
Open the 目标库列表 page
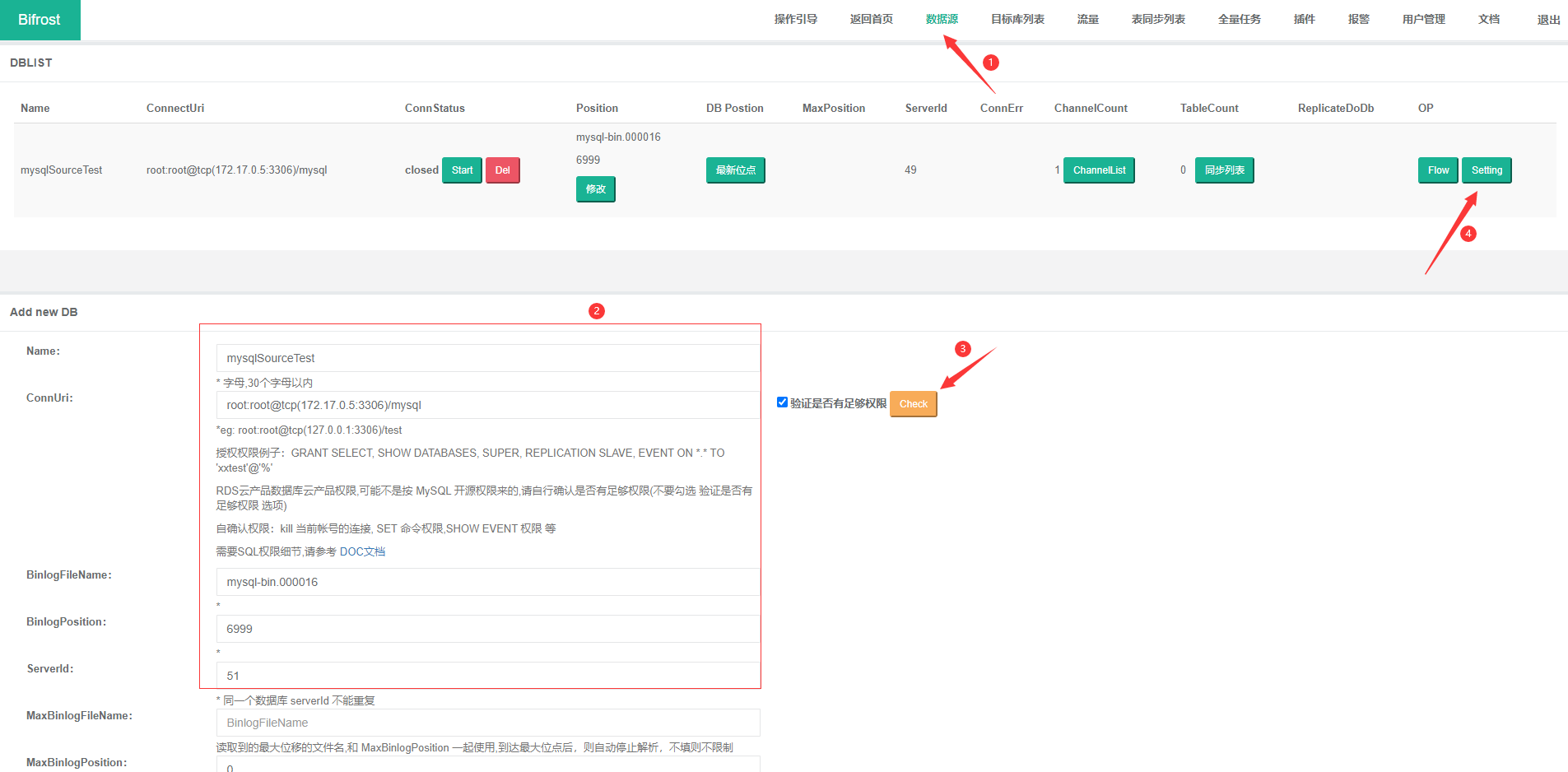[x=1017, y=19]
